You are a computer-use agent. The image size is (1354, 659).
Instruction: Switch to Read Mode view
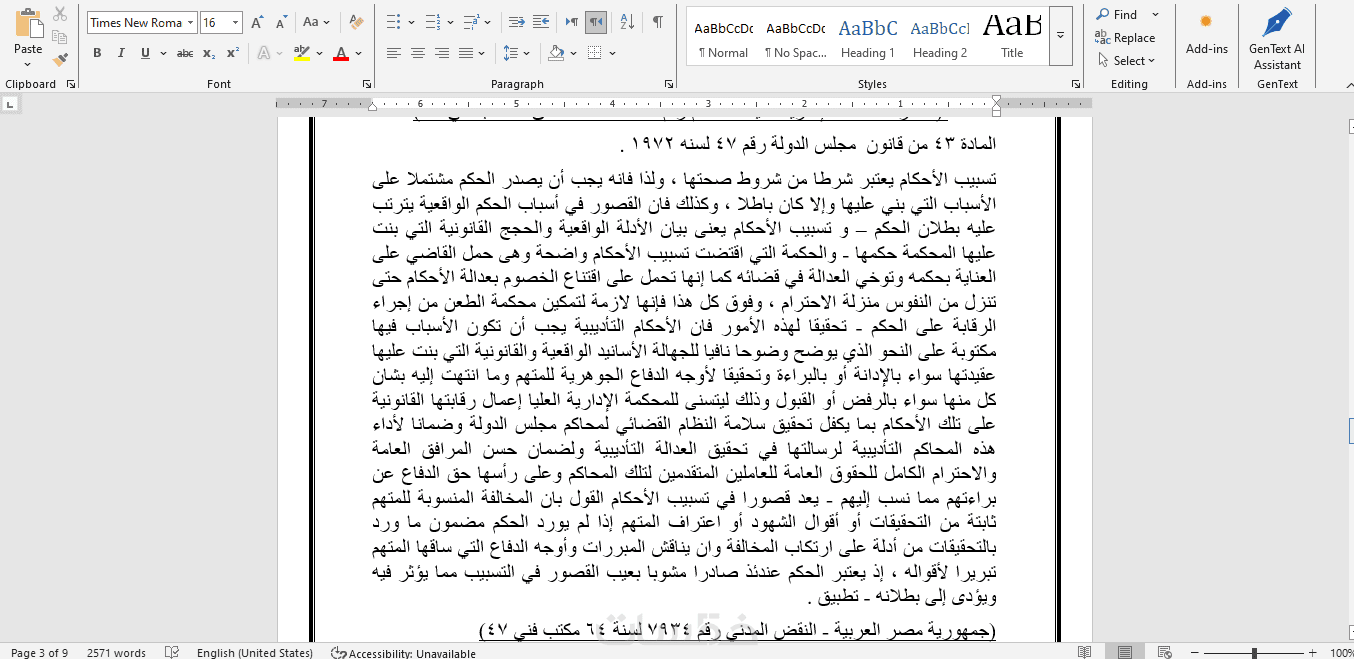[1086, 652]
